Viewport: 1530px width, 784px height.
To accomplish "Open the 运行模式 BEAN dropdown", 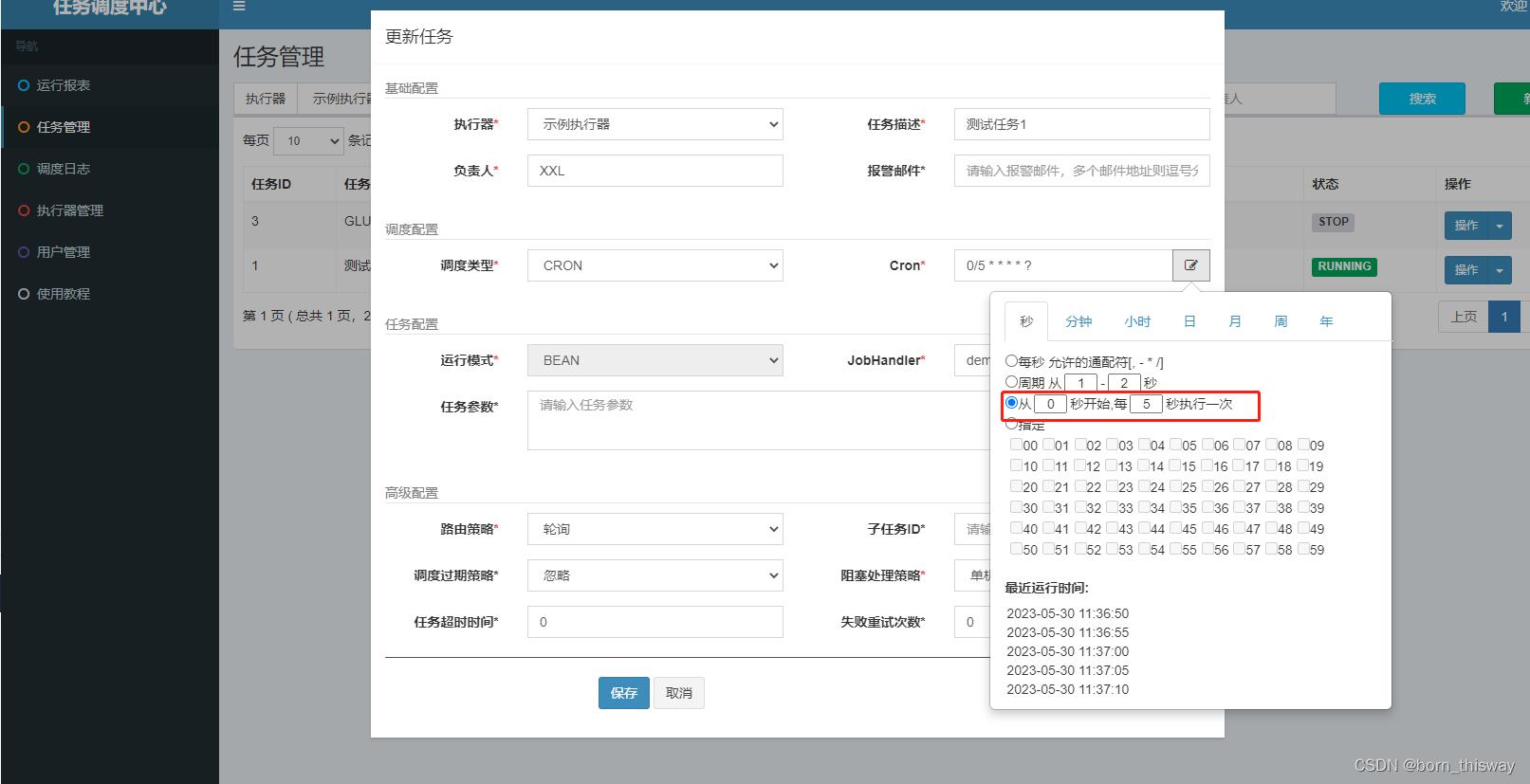I will (655, 360).
